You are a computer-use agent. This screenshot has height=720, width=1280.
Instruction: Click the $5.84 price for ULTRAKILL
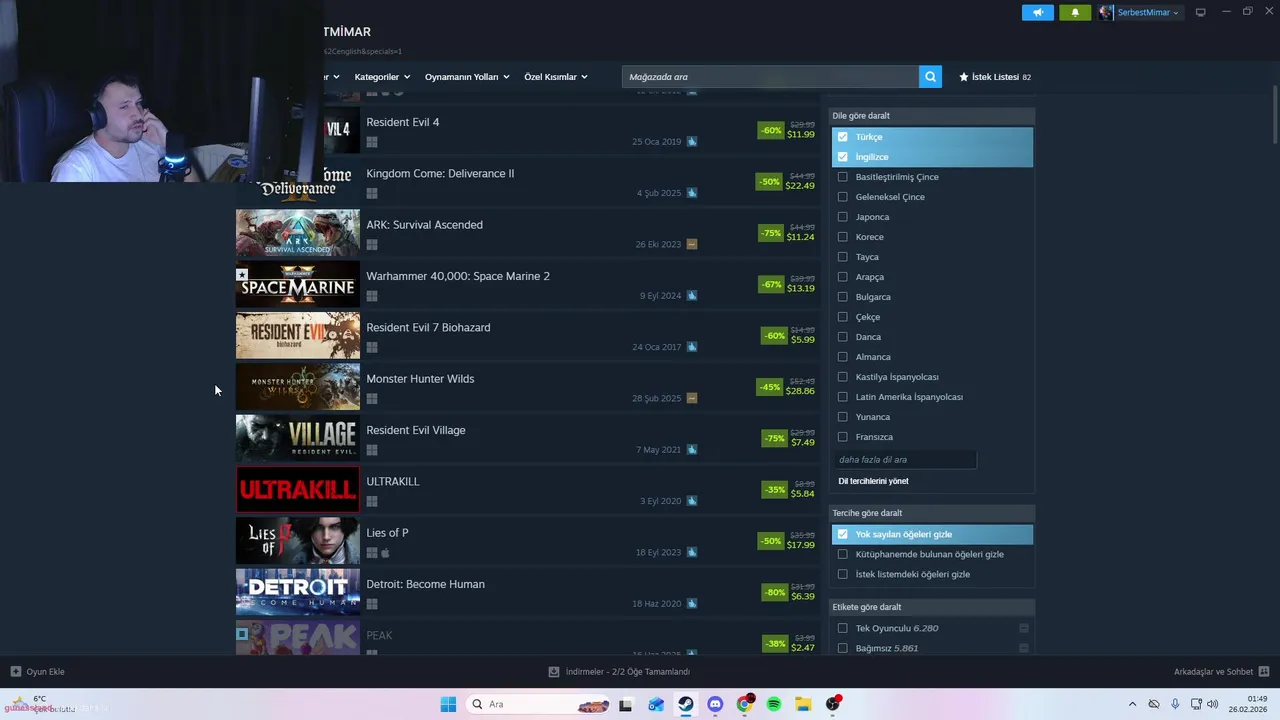(x=802, y=494)
